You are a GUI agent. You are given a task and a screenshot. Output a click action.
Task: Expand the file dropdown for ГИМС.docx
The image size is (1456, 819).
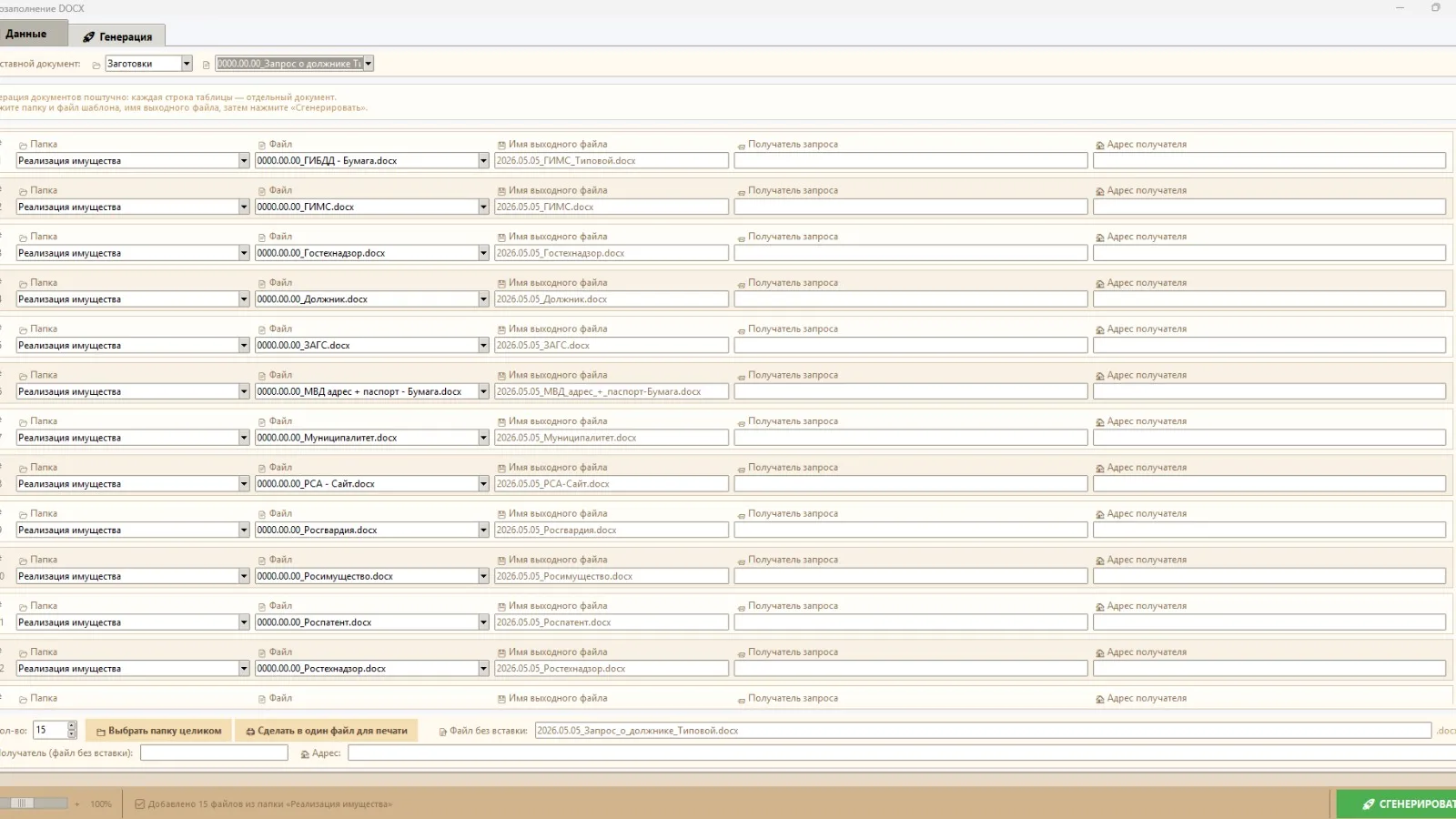pos(483,207)
